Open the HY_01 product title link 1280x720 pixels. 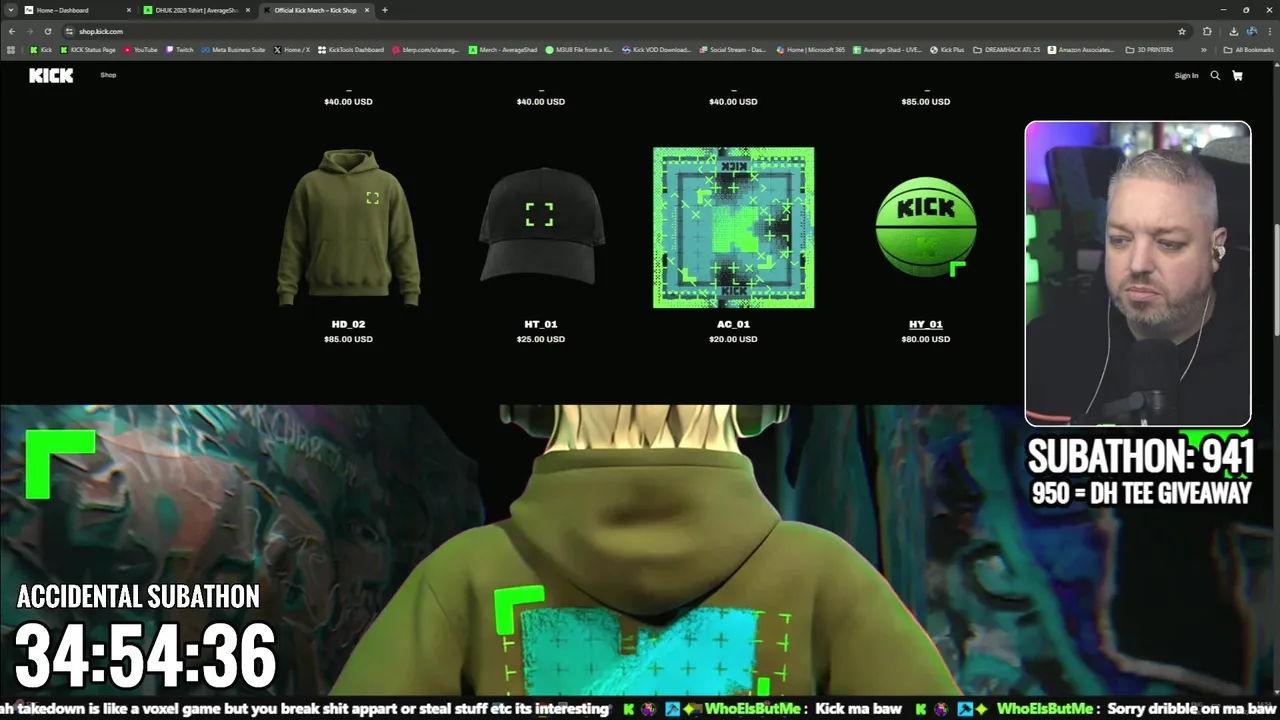926,324
